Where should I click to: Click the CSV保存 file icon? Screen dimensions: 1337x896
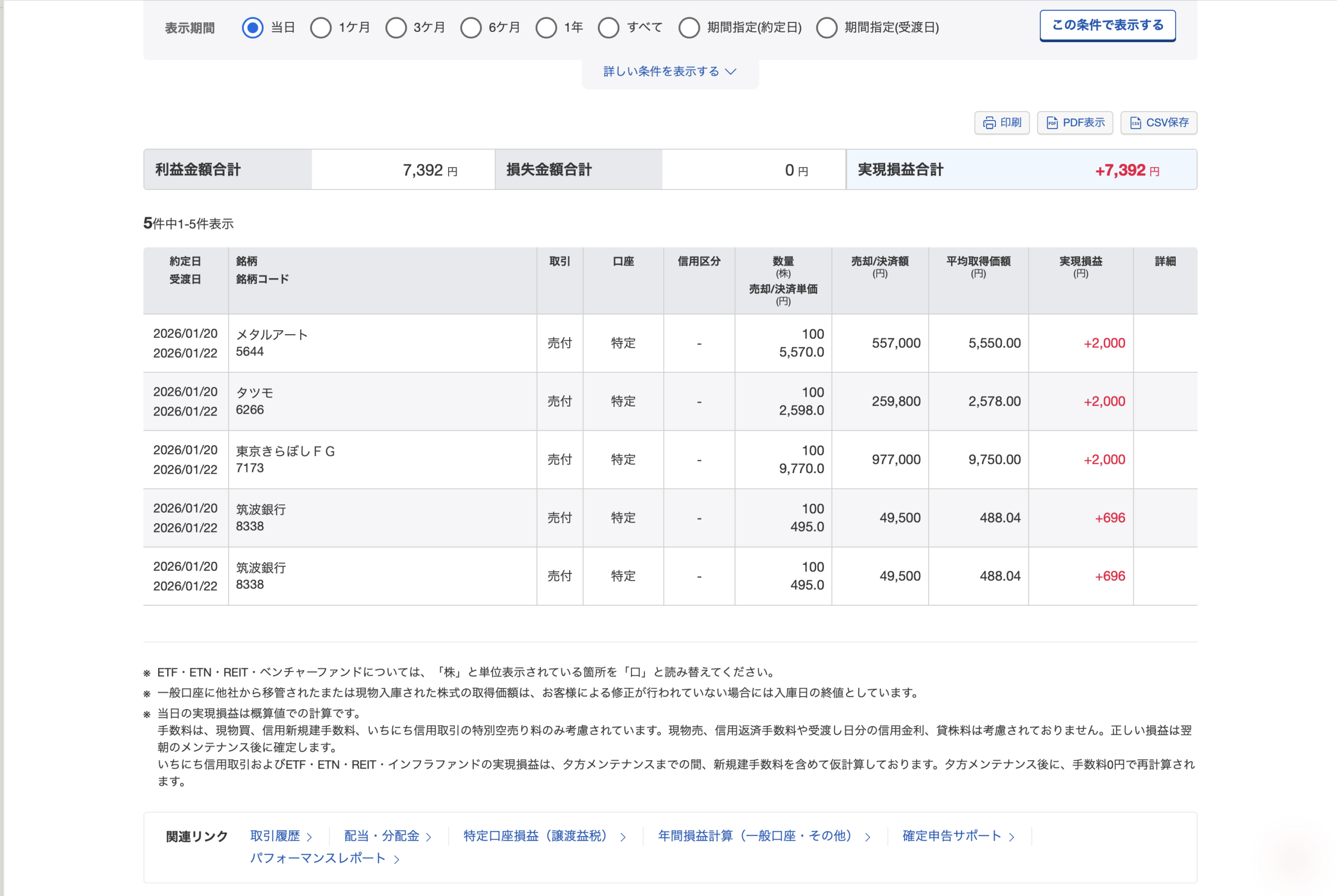tap(1135, 123)
